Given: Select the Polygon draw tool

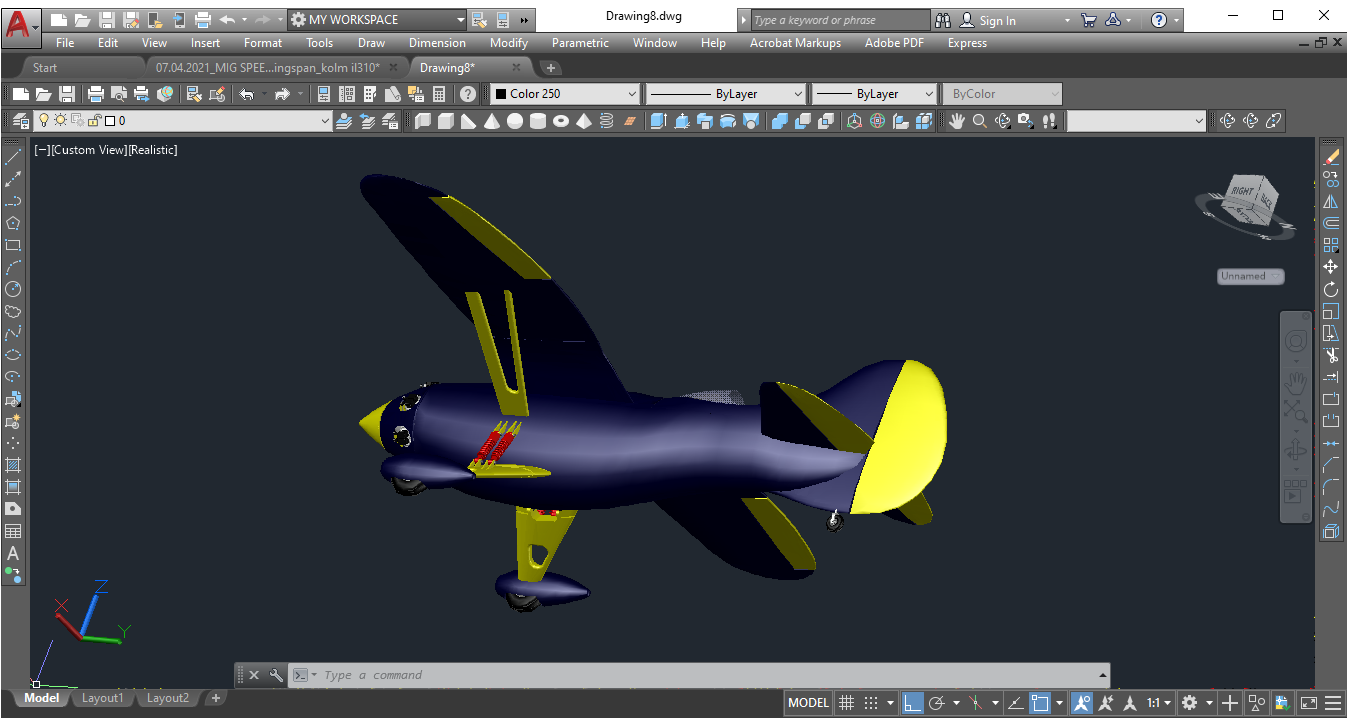Looking at the screenshot, I should click(x=13, y=223).
